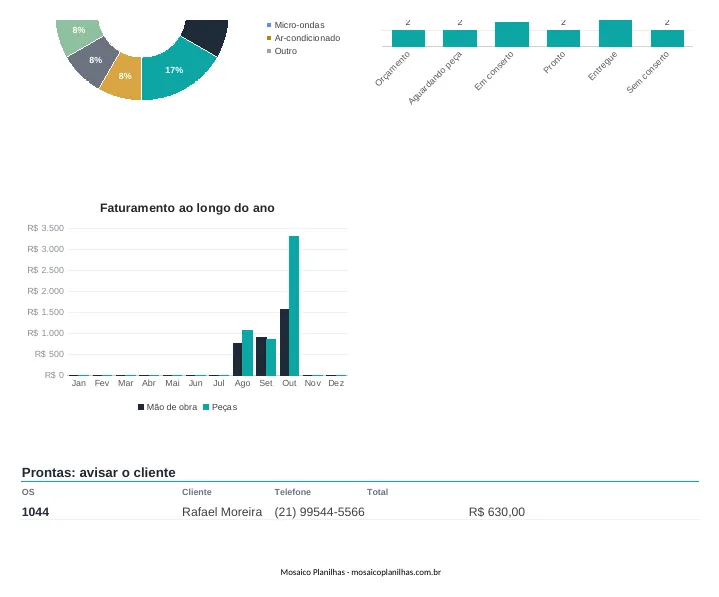
Task: Select order number 1044
Action: click(35, 512)
